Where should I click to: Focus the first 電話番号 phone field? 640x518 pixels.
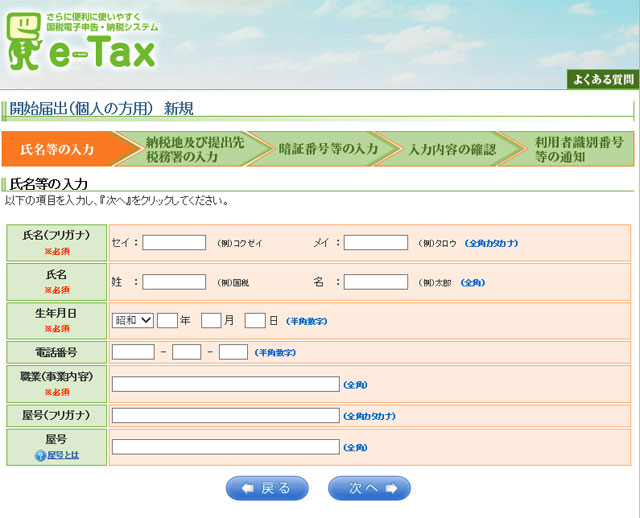pos(133,352)
